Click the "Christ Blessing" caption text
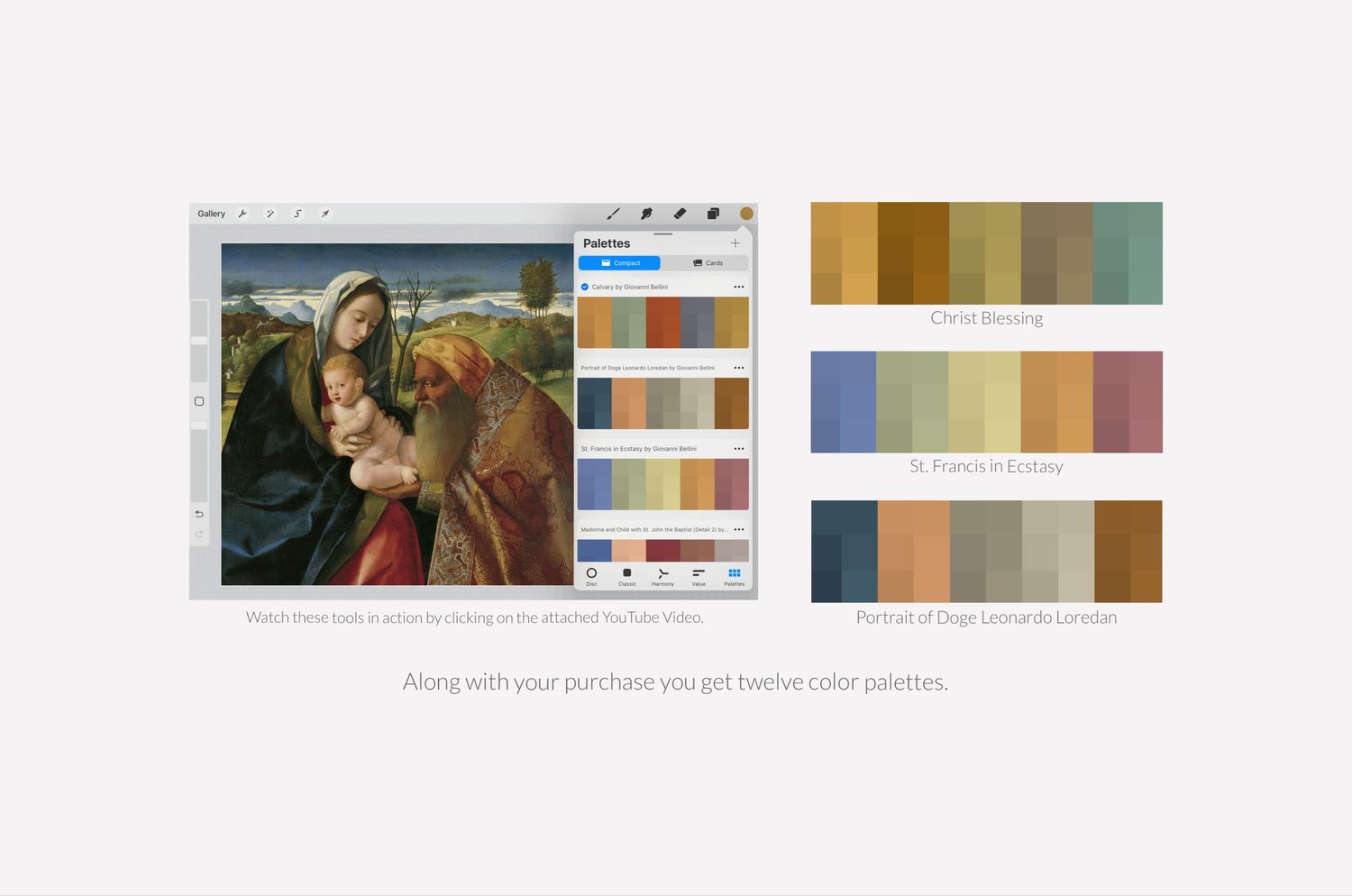Viewport: 1352px width, 896px height. 987,318
